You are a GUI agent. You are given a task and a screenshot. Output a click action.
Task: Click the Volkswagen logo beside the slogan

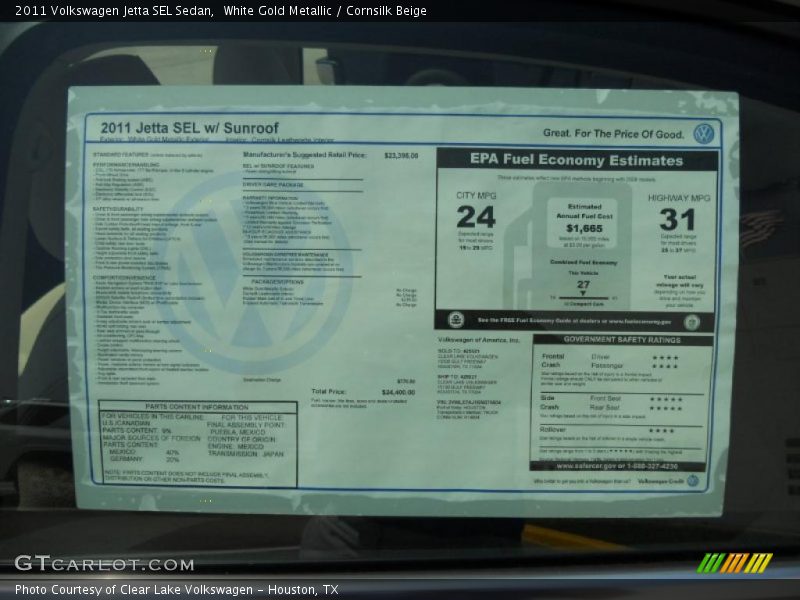pyautogui.click(x=703, y=133)
